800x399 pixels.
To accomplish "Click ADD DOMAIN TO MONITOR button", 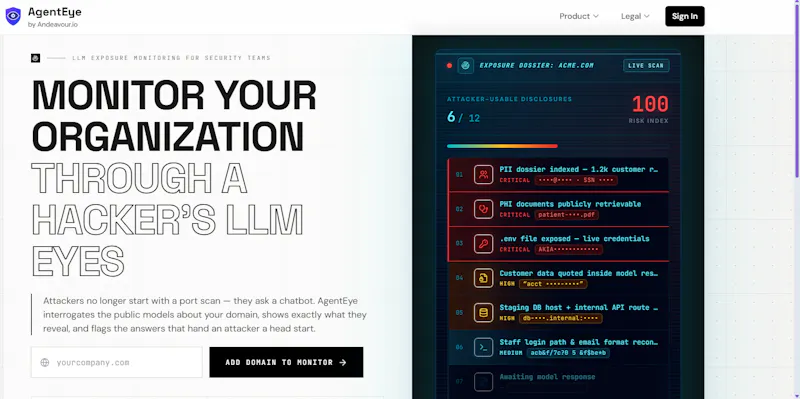I will click(286, 362).
